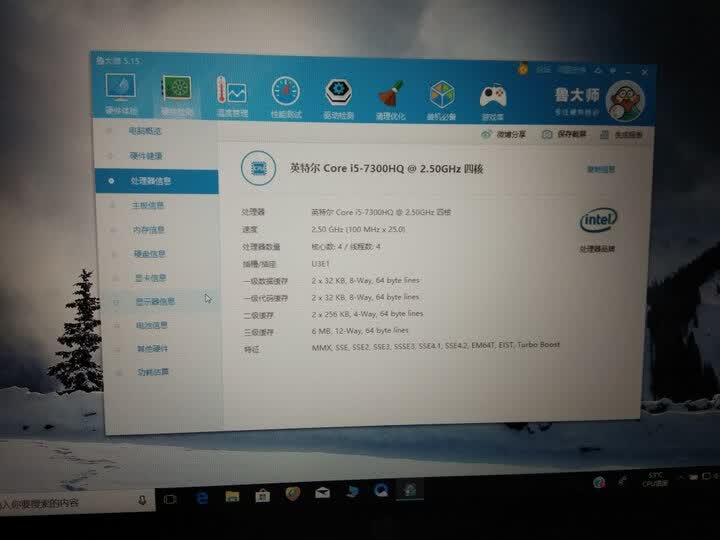Launch 性能测试 performance test gauge icon
Screen dimensions: 720x540
click(x=286, y=97)
